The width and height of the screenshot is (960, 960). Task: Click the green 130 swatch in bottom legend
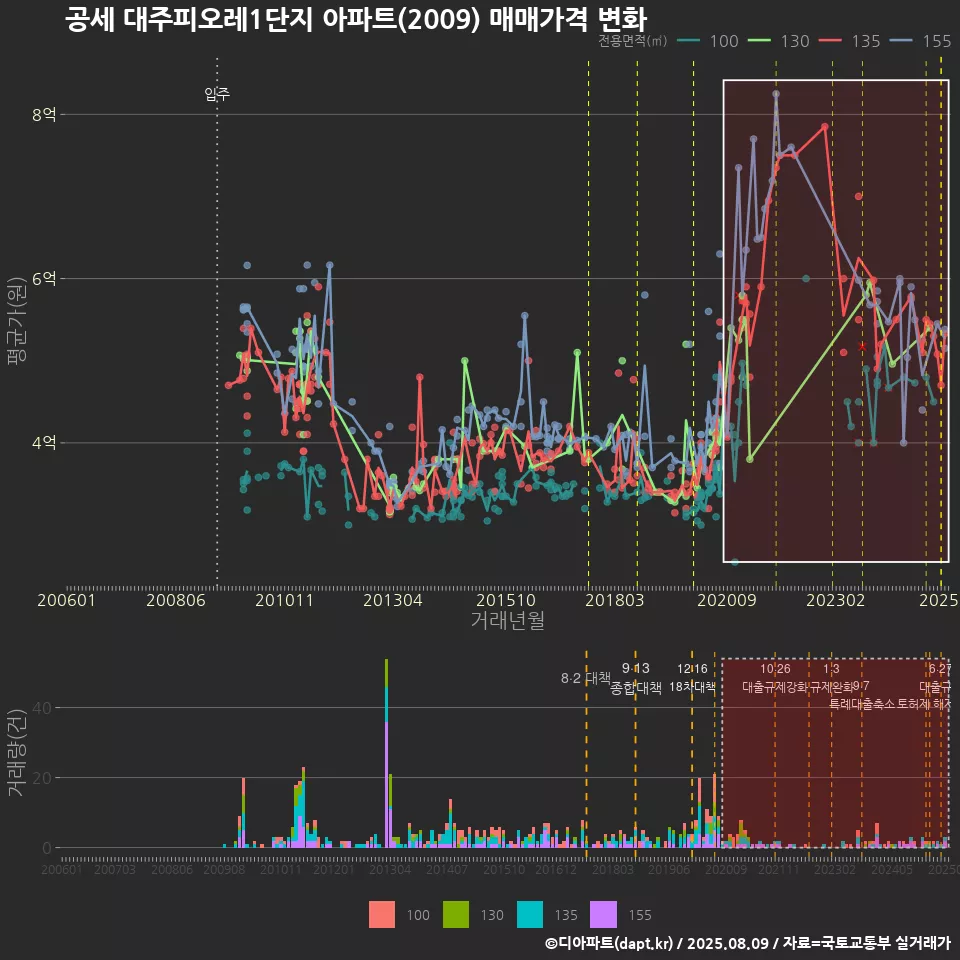click(456, 915)
